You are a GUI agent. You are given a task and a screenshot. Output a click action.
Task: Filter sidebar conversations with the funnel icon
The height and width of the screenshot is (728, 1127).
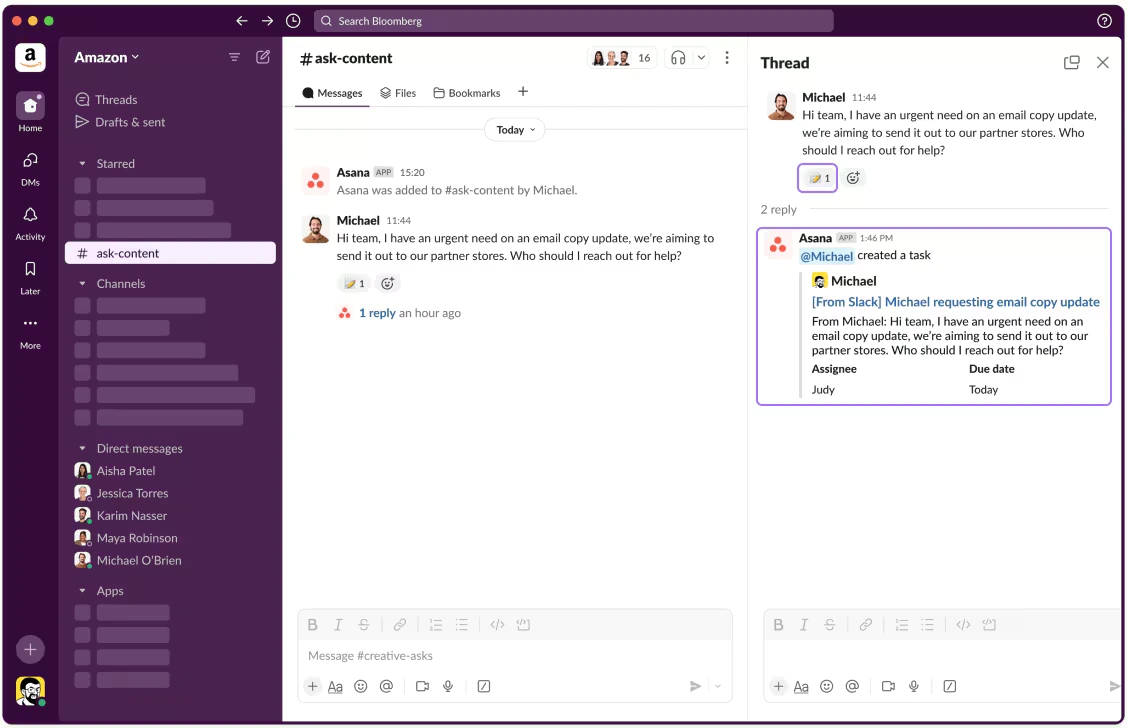click(x=233, y=57)
